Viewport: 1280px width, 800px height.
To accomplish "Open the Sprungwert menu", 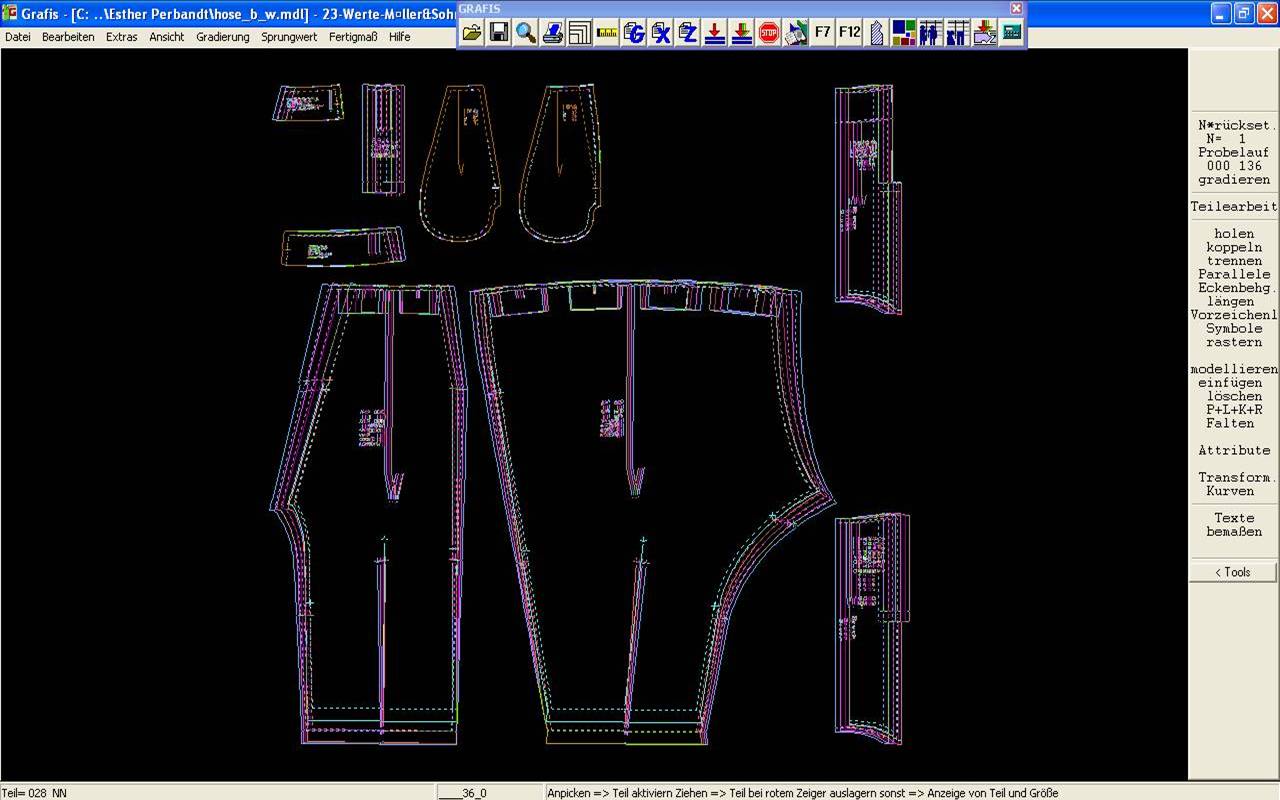I will click(x=289, y=37).
